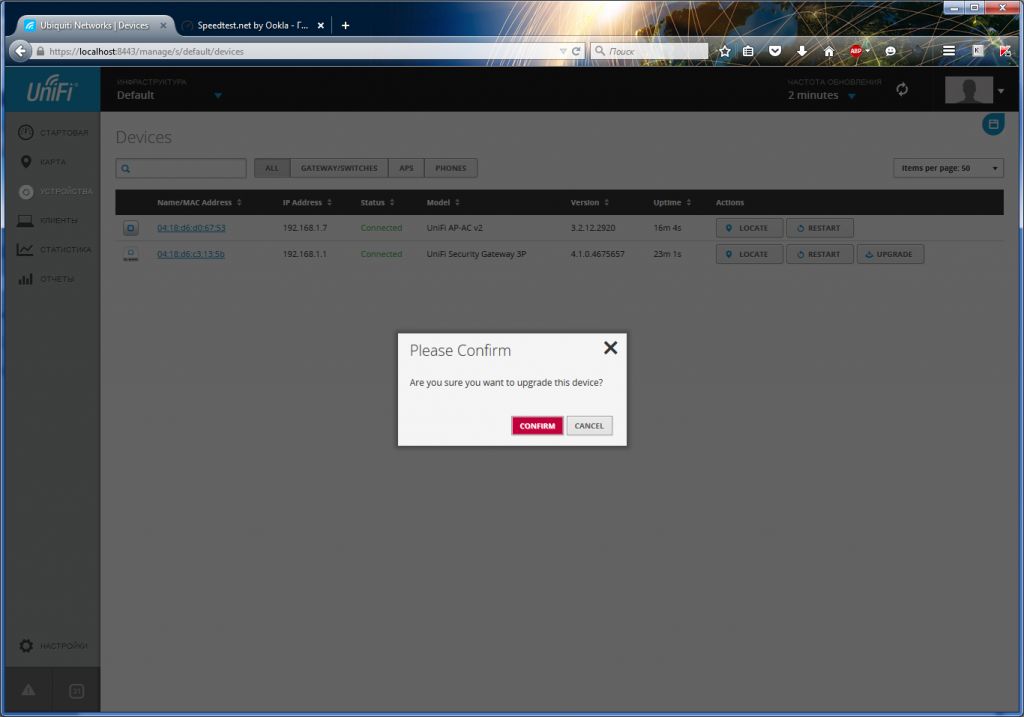This screenshot has height=717, width=1024.
Task: Close the Please Confirm dialog with X
Action: pos(610,348)
